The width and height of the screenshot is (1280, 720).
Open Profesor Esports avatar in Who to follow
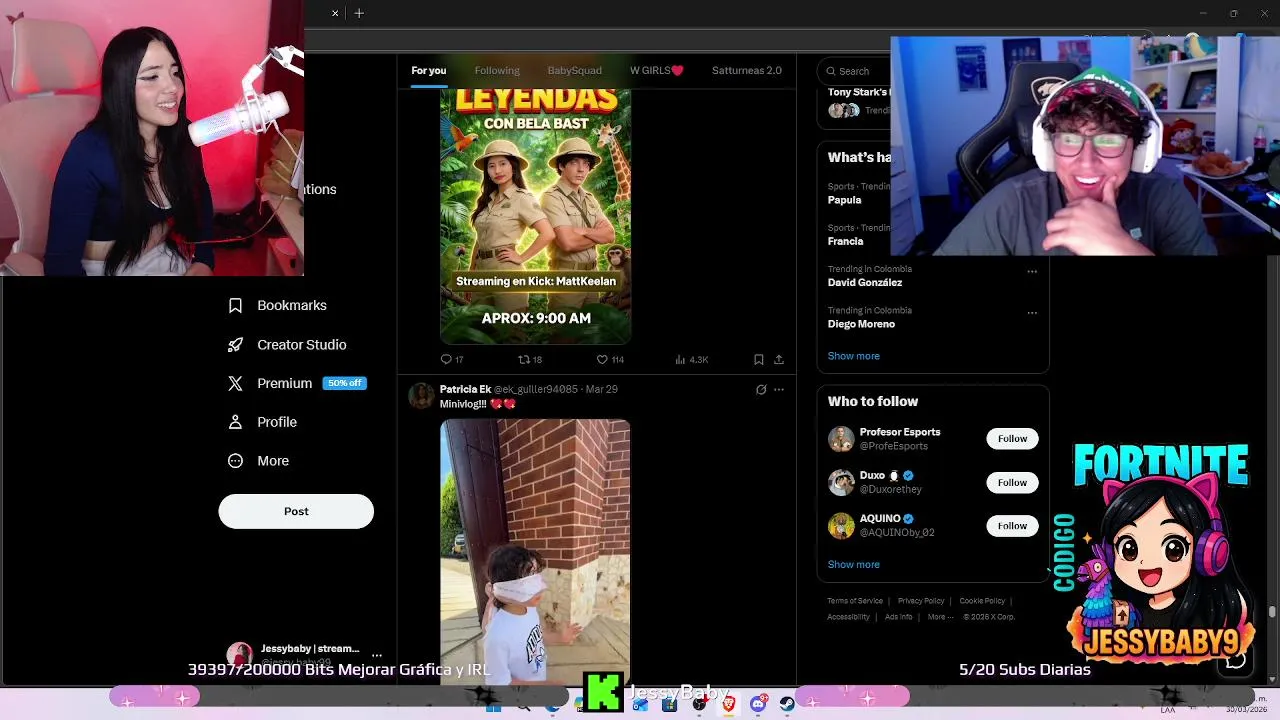pyautogui.click(x=841, y=438)
